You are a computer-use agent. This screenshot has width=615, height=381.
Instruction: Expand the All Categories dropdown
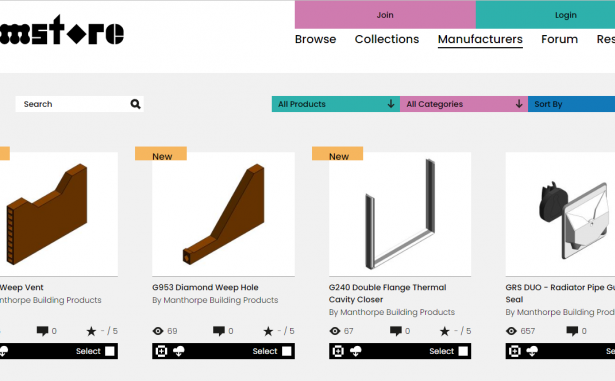(x=464, y=104)
